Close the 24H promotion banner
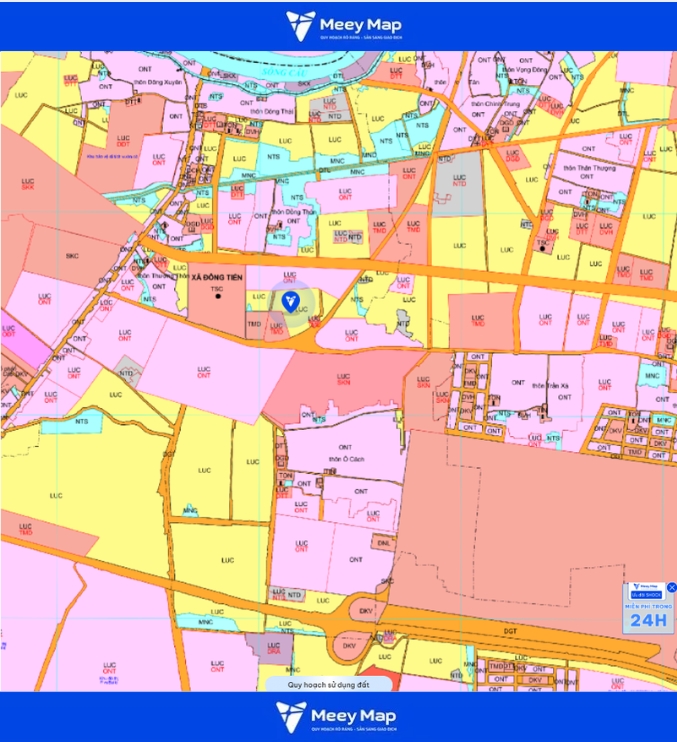Image resolution: width=677 pixels, height=742 pixels. [x=671, y=587]
